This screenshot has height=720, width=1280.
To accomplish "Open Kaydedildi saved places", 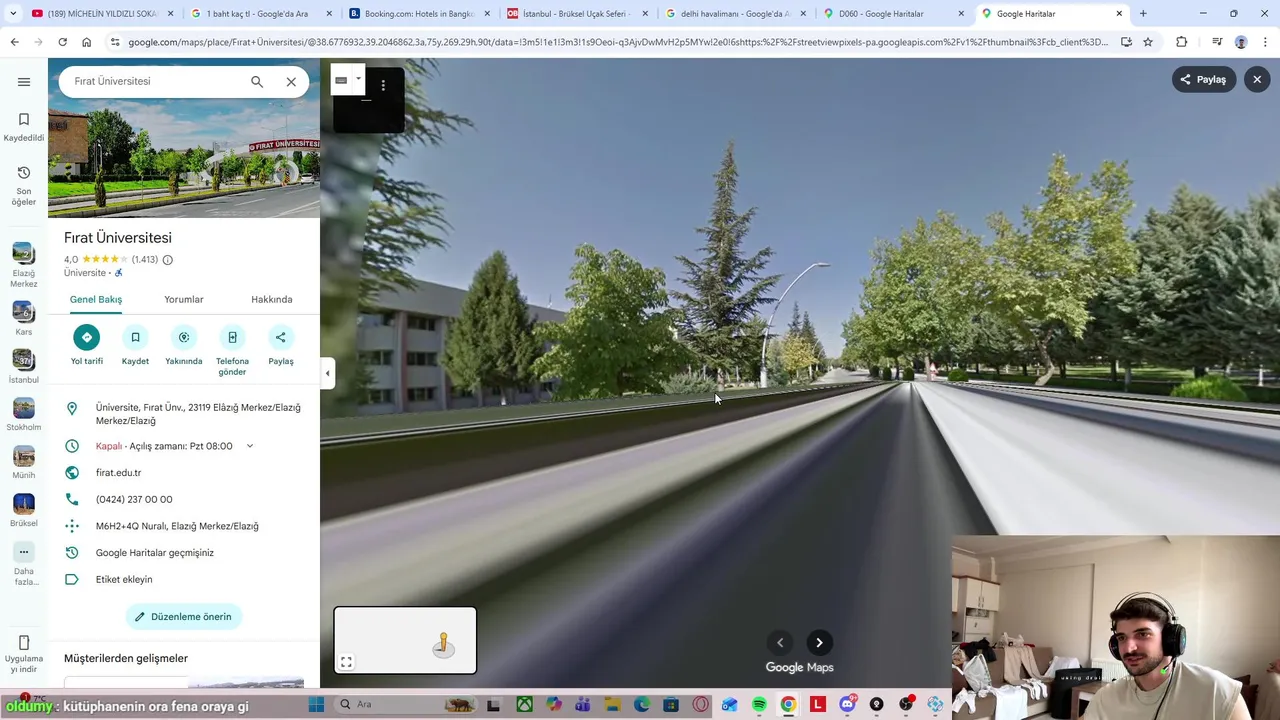I will point(24,127).
